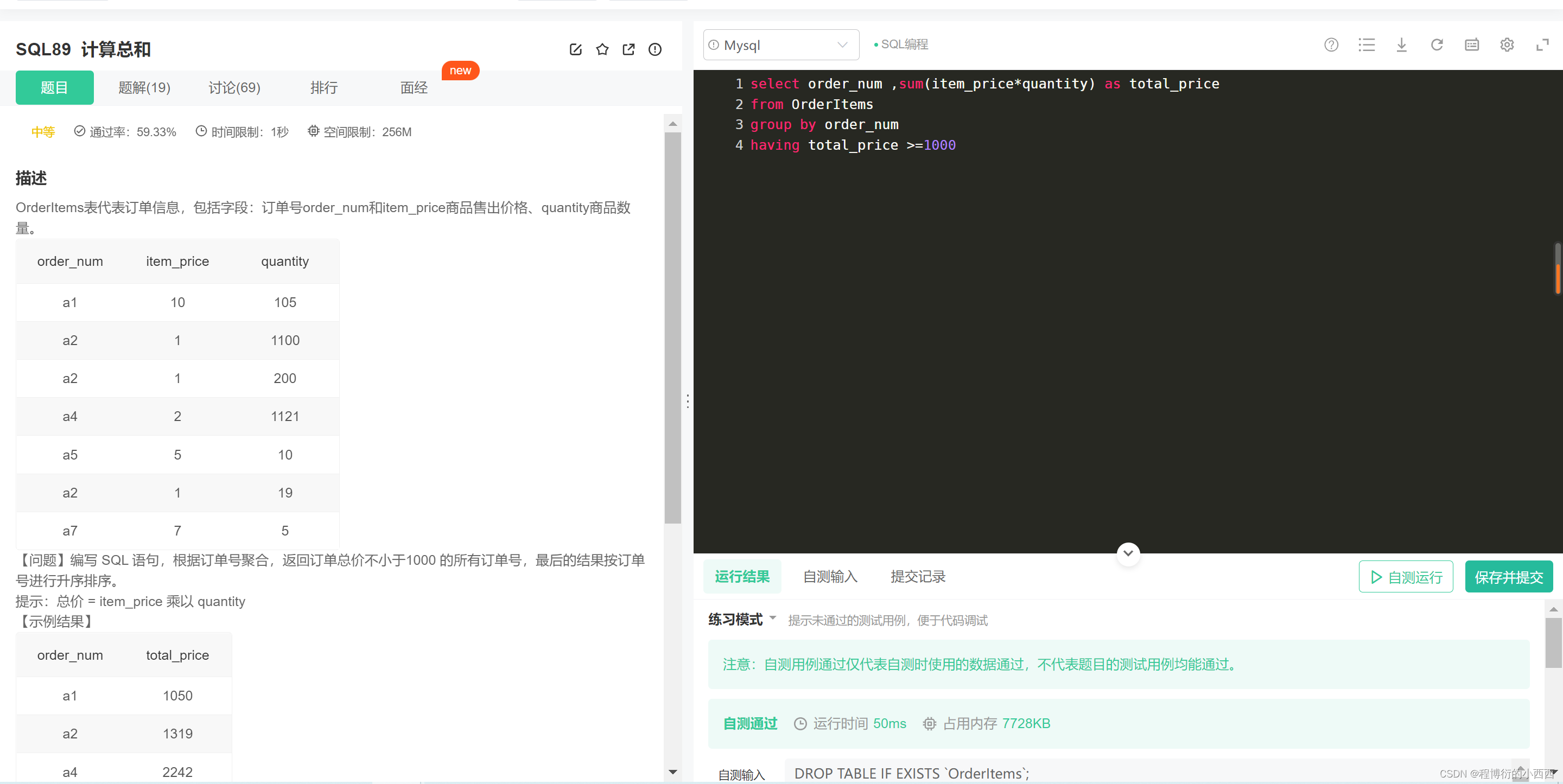Click the problem description scrollbar thumb
This screenshot has height=784, width=1563.
672,328
